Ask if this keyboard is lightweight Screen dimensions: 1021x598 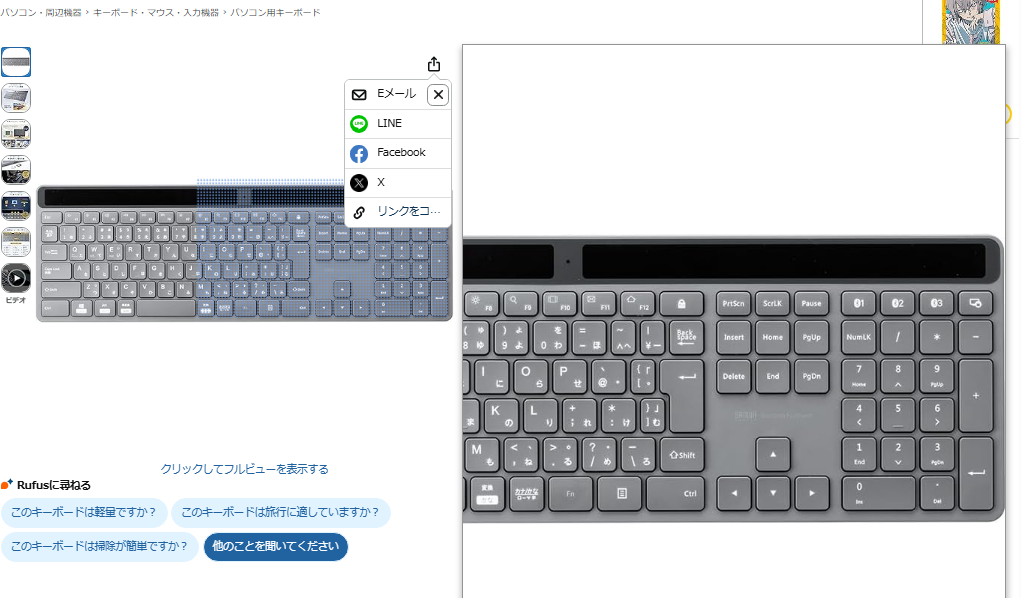(x=84, y=513)
